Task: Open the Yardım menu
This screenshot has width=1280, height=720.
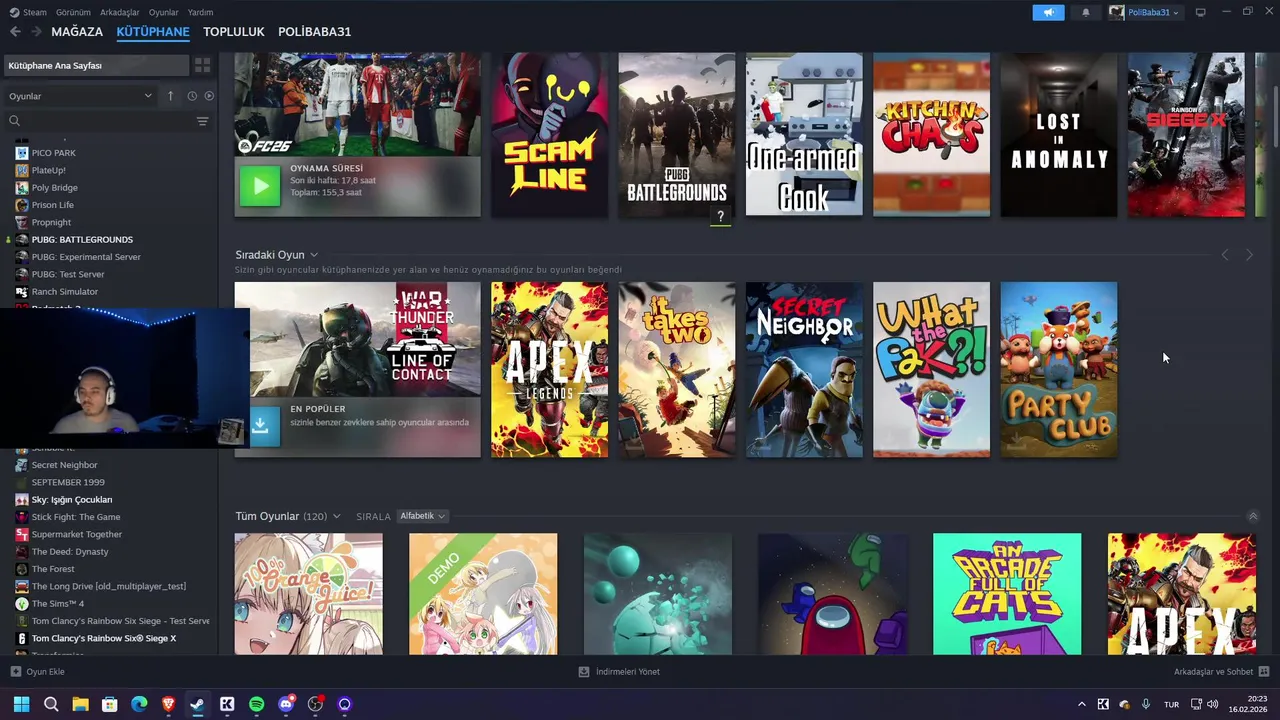Action: (x=200, y=12)
